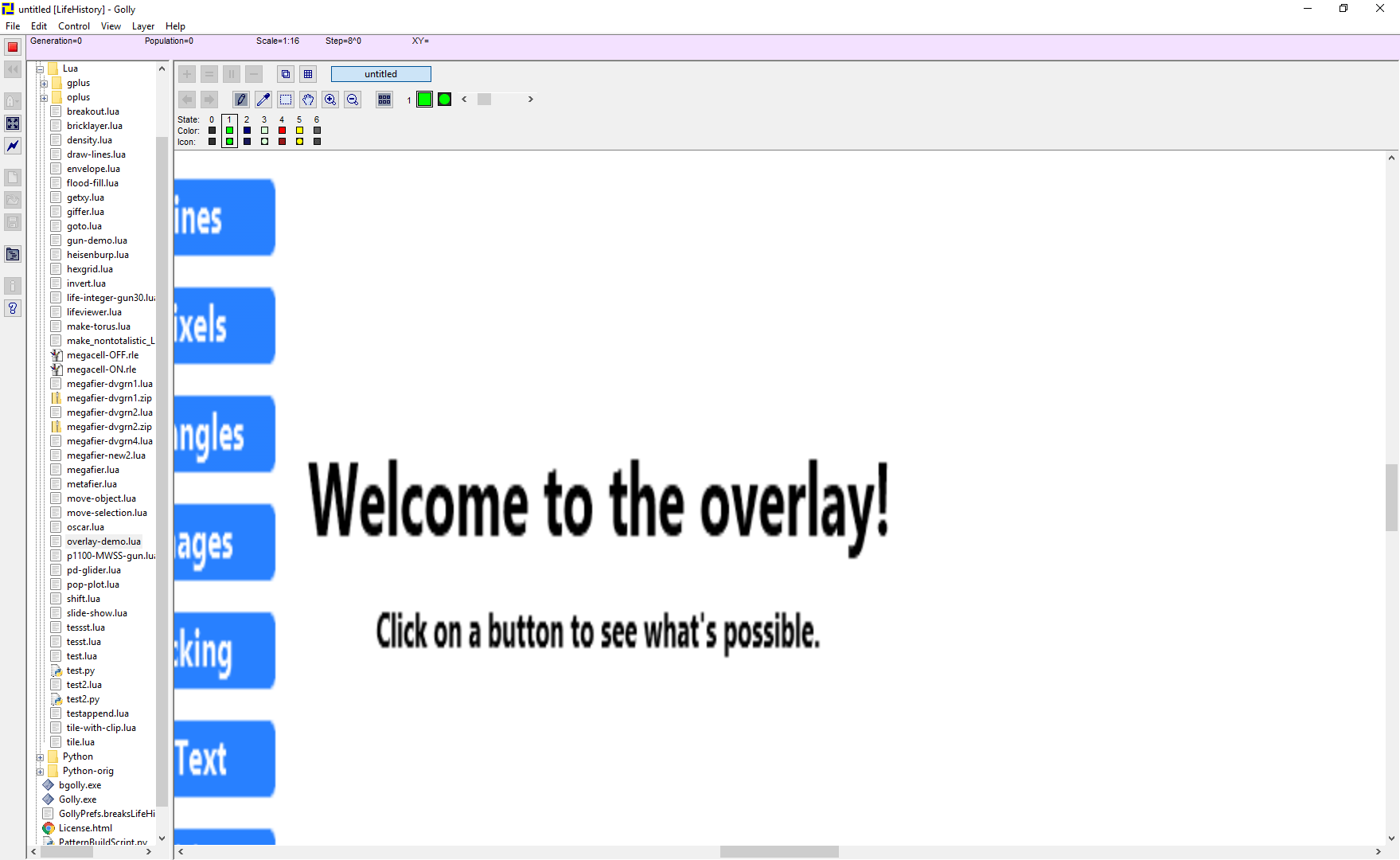Pick the state 2 dark blue color

coord(247,131)
